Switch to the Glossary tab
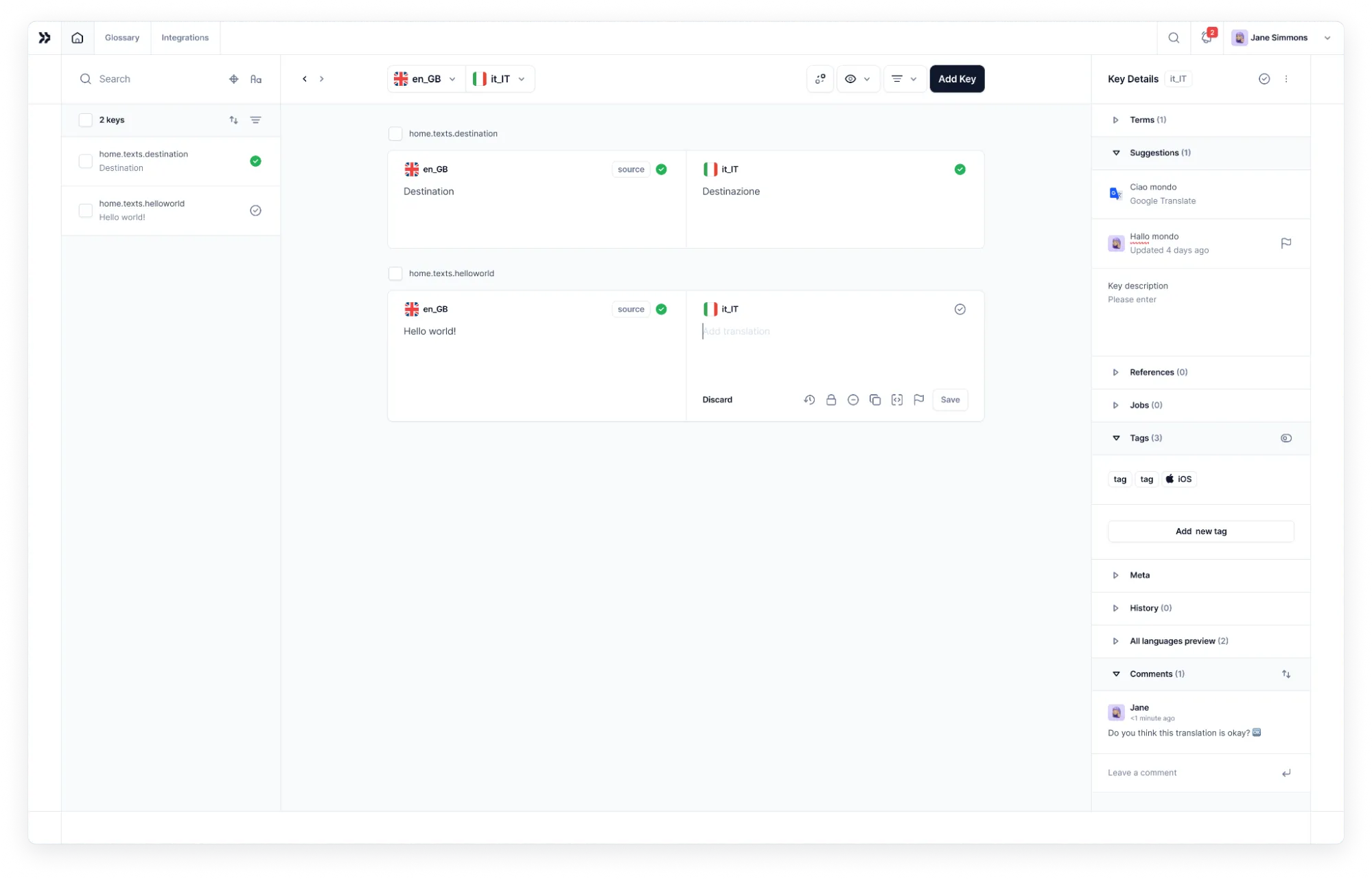 tap(122, 38)
